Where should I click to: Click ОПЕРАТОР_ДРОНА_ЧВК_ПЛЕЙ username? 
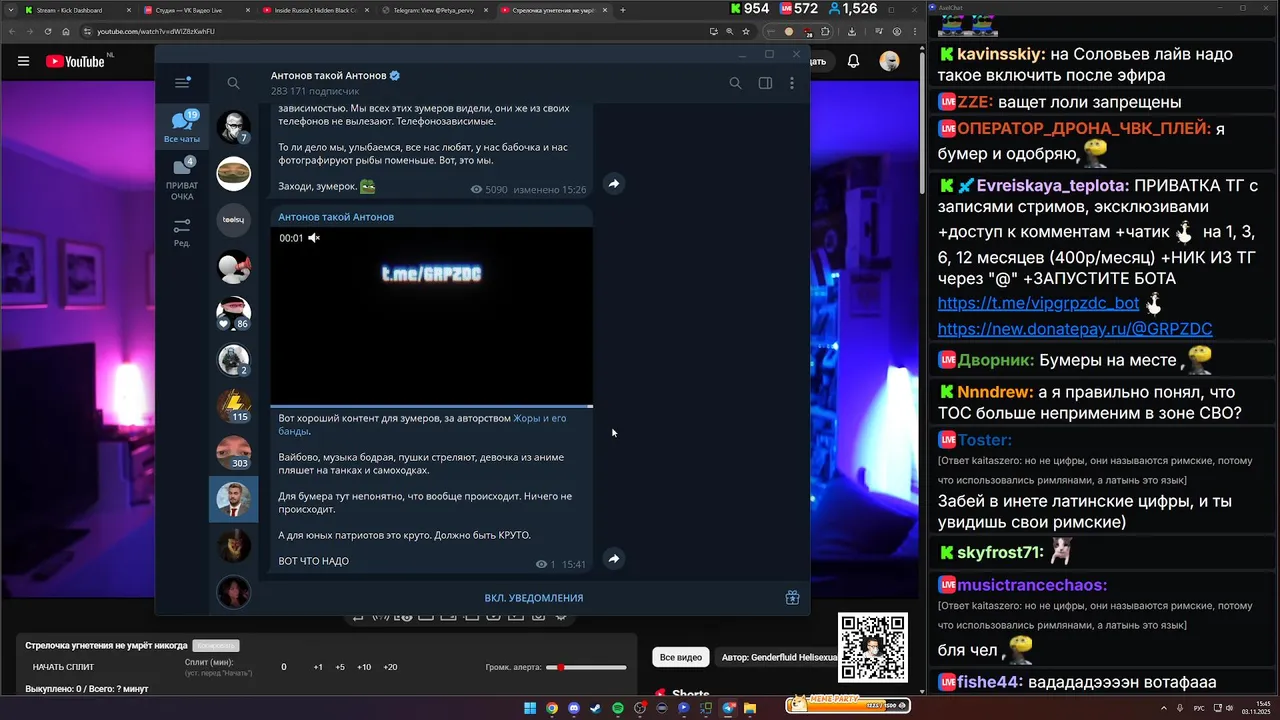[1084, 129]
